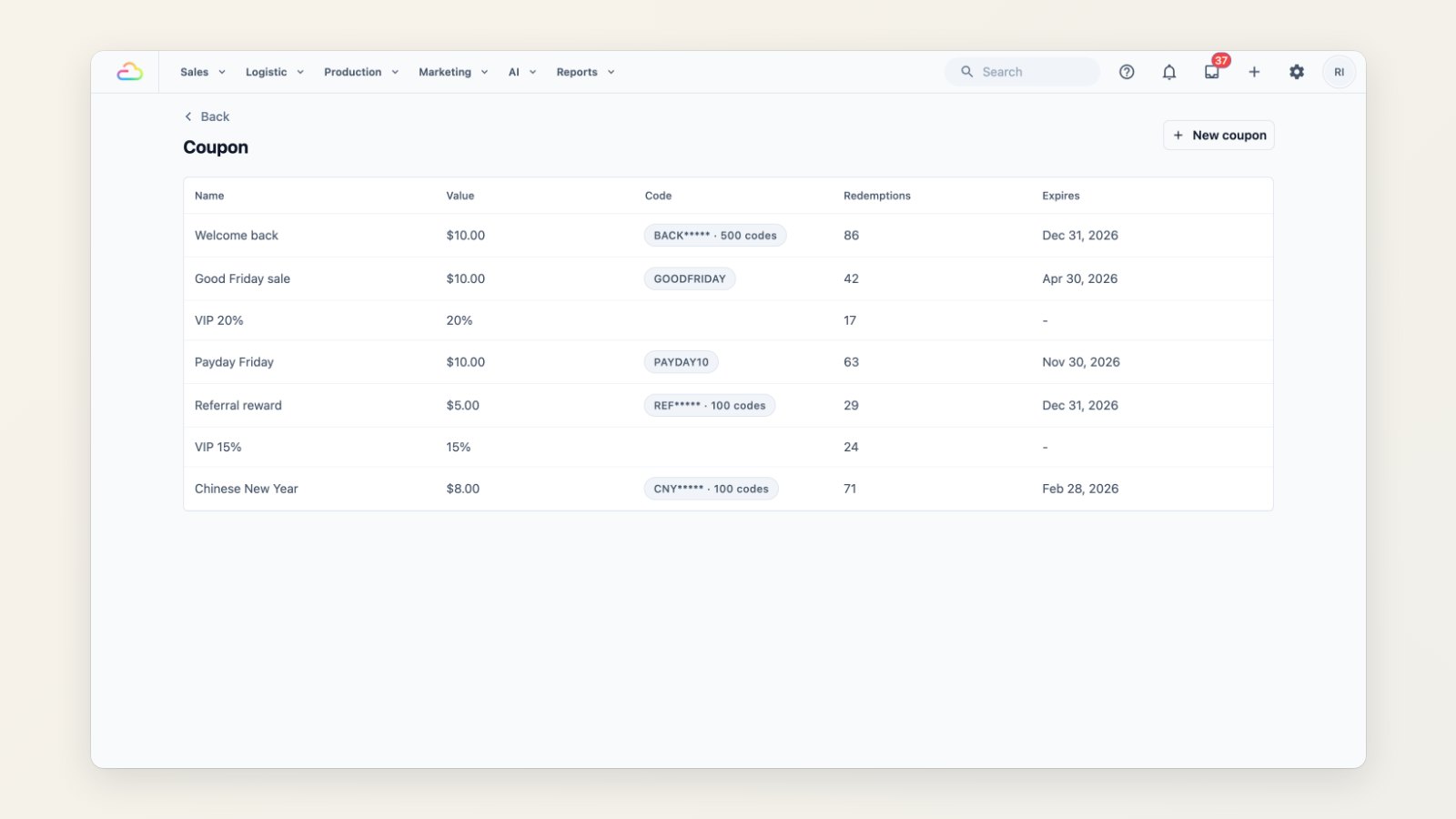Click the rainbow cloud app logo
The image size is (1456, 819).
point(129,72)
